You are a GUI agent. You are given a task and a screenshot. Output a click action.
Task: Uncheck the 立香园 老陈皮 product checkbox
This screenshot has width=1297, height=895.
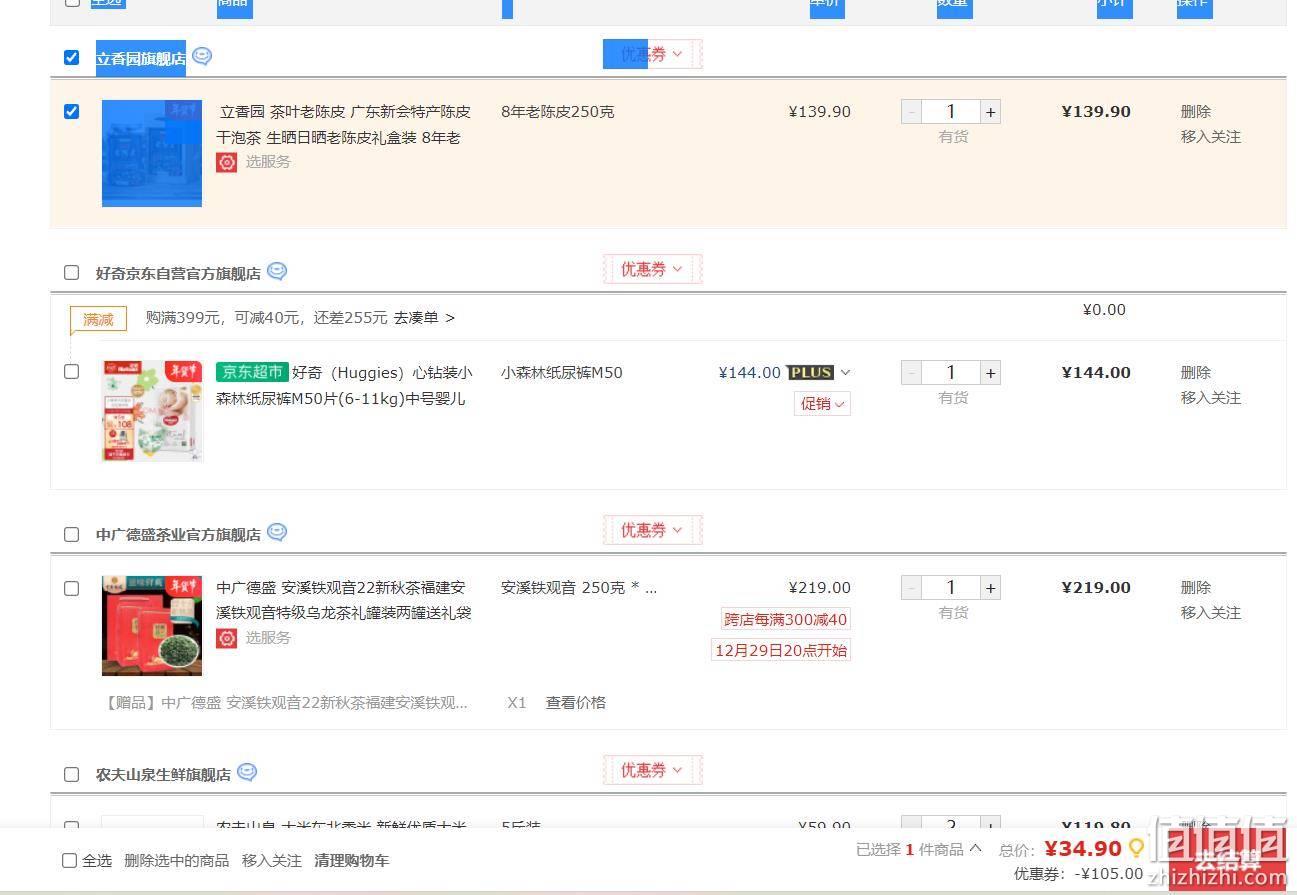[71, 111]
